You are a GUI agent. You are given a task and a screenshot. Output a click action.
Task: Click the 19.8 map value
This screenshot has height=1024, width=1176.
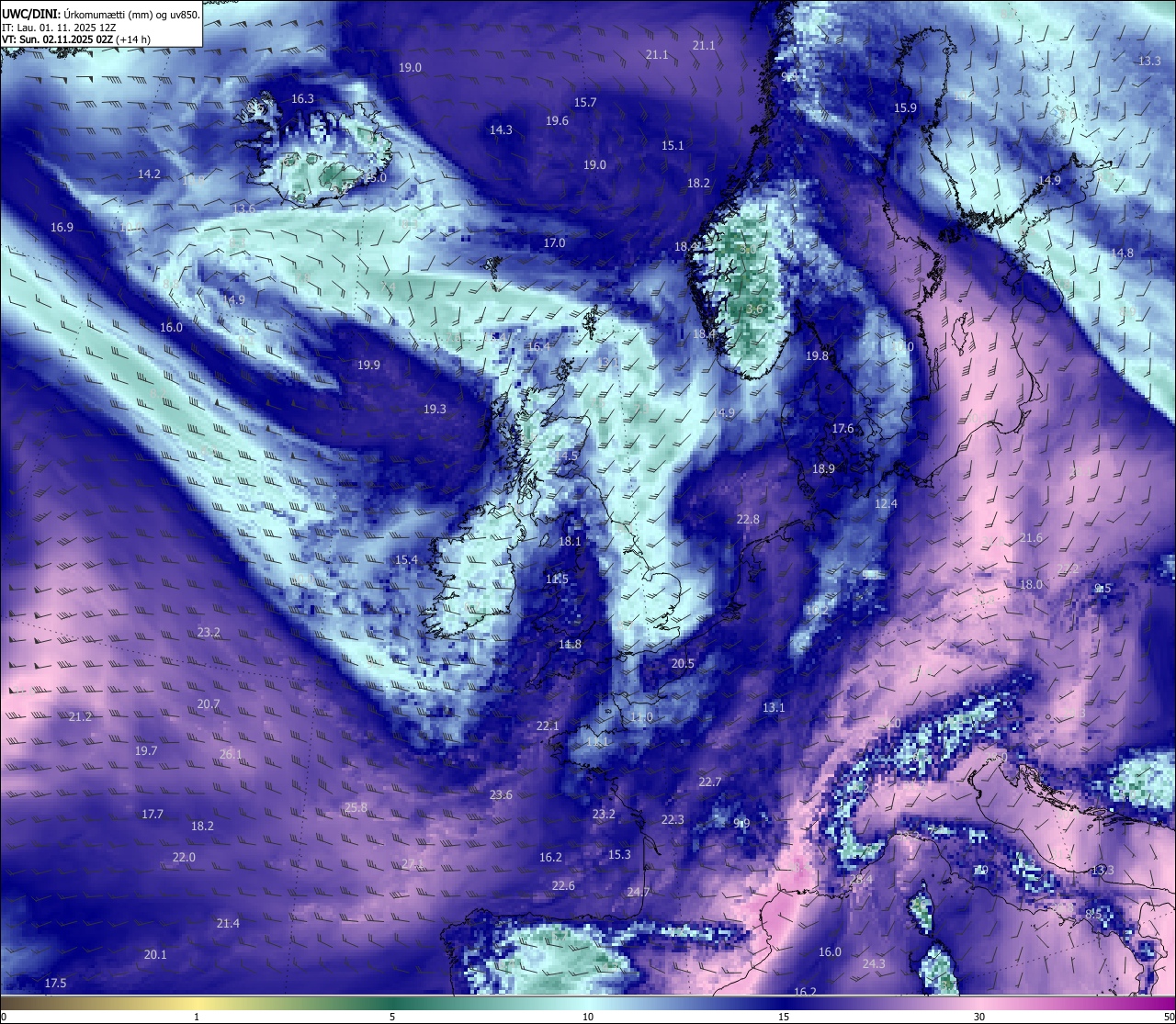pyautogui.click(x=817, y=356)
